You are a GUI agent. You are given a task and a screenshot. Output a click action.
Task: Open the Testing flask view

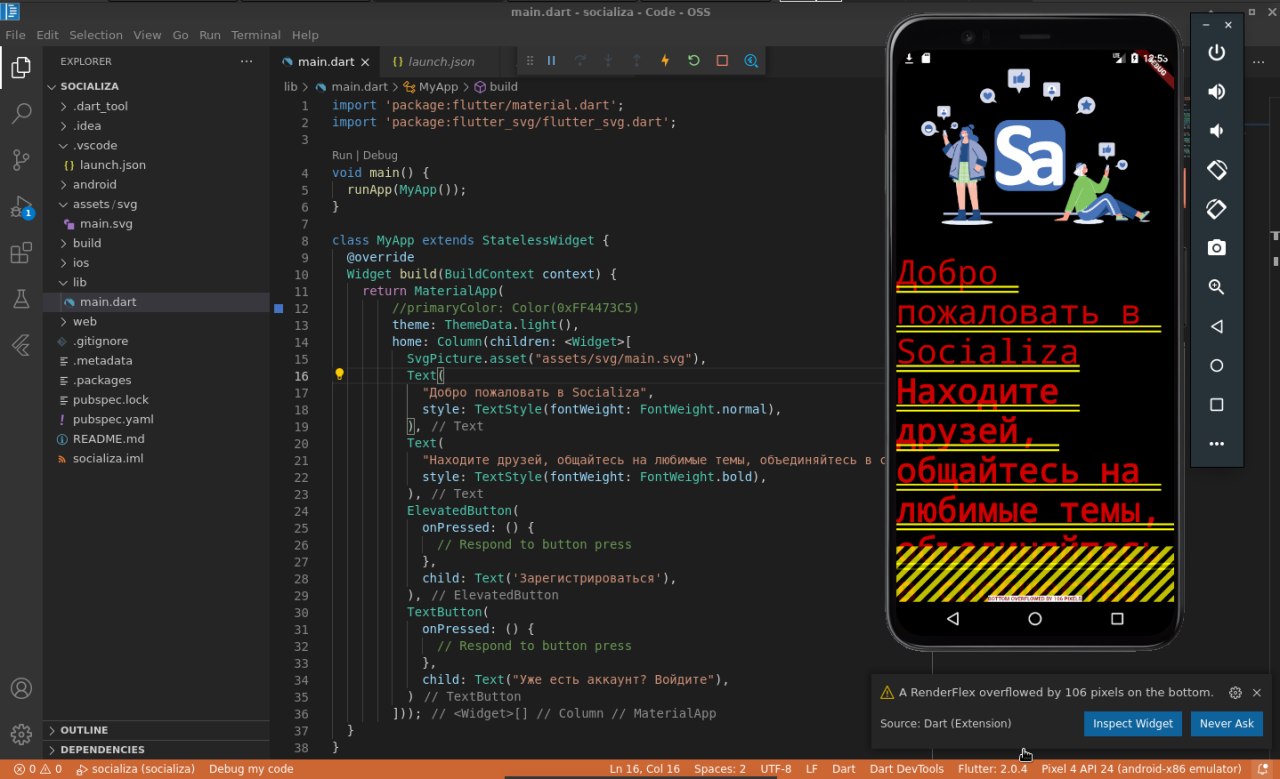click(x=21, y=299)
